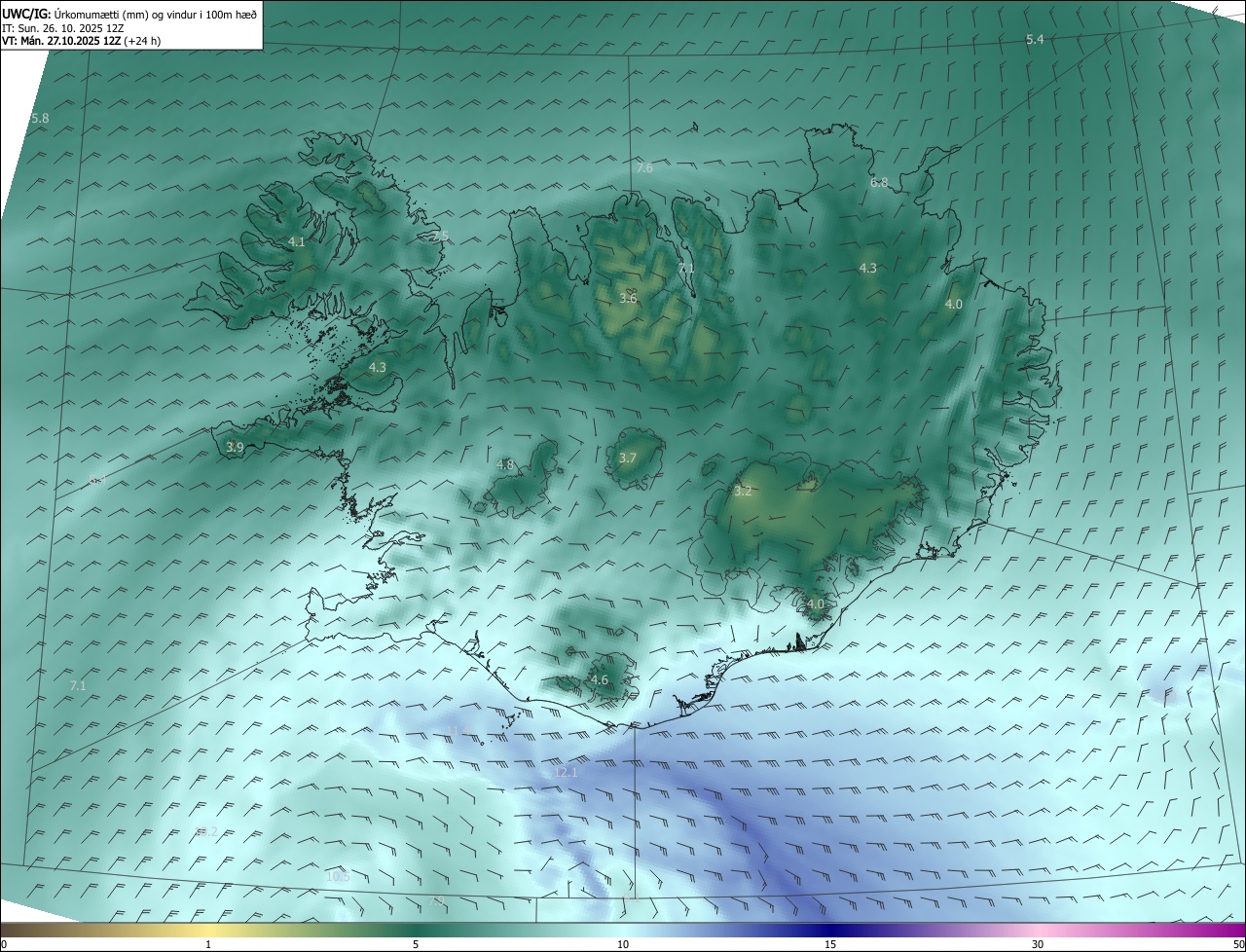Click the 5.8 value label
This screenshot has width=1246, height=952.
[x=40, y=119]
